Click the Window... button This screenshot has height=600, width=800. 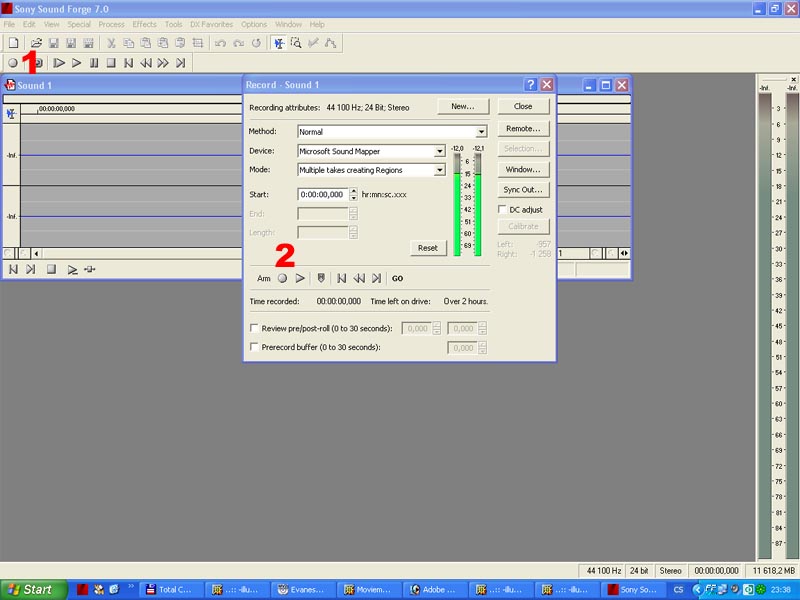[x=523, y=169]
